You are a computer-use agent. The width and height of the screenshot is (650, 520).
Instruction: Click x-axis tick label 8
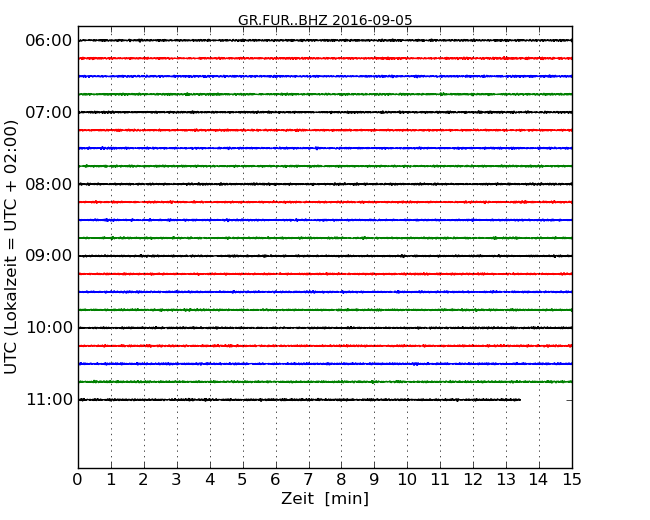coord(341,479)
